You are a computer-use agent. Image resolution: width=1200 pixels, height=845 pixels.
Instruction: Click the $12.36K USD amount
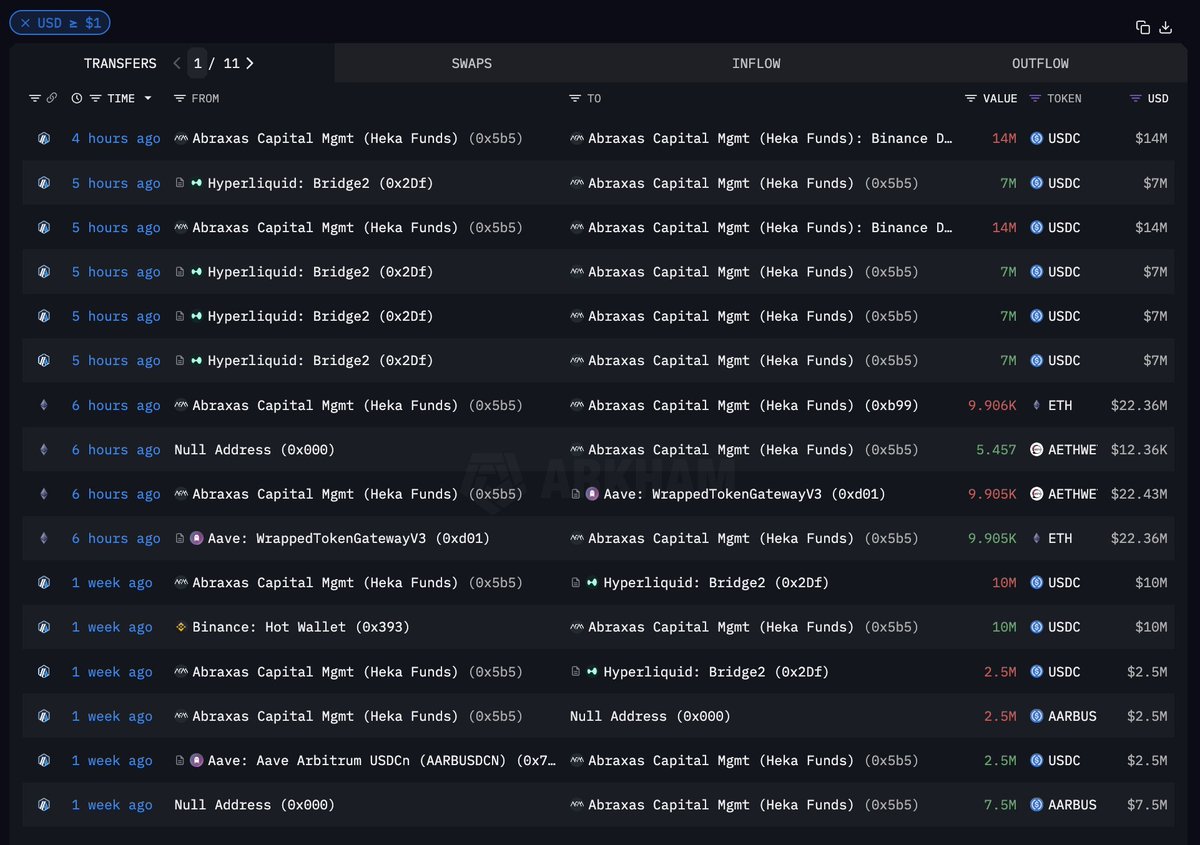click(1139, 450)
